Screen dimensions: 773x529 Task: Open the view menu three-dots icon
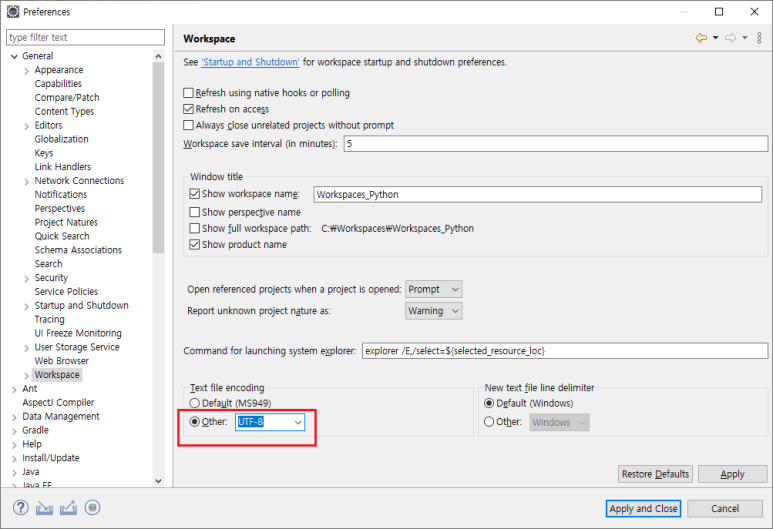pos(759,37)
